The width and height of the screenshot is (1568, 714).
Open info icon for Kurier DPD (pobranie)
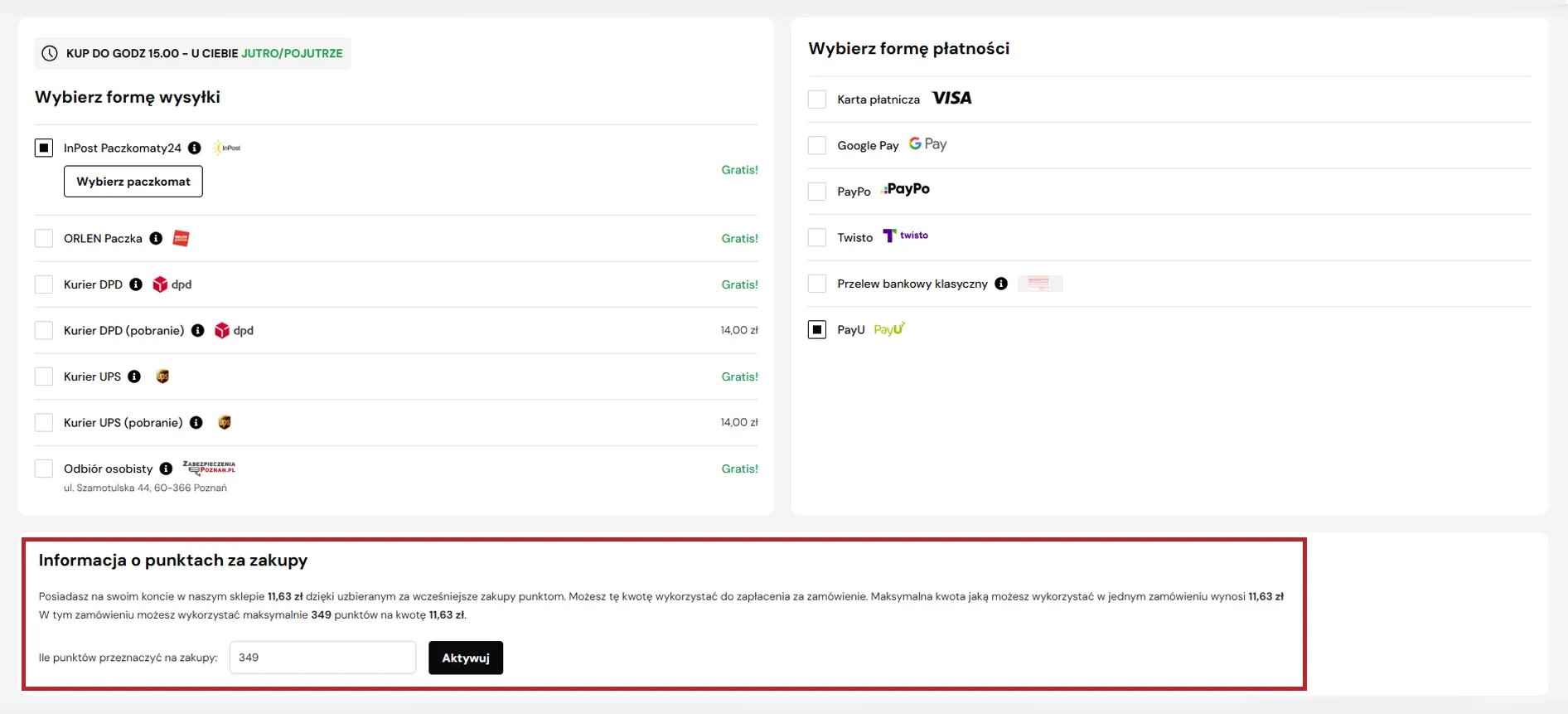click(x=198, y=330)
